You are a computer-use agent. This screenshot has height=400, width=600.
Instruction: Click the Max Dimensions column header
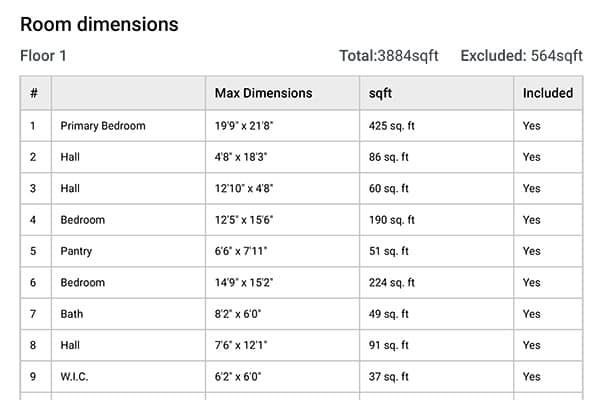(x=263, y=93)
